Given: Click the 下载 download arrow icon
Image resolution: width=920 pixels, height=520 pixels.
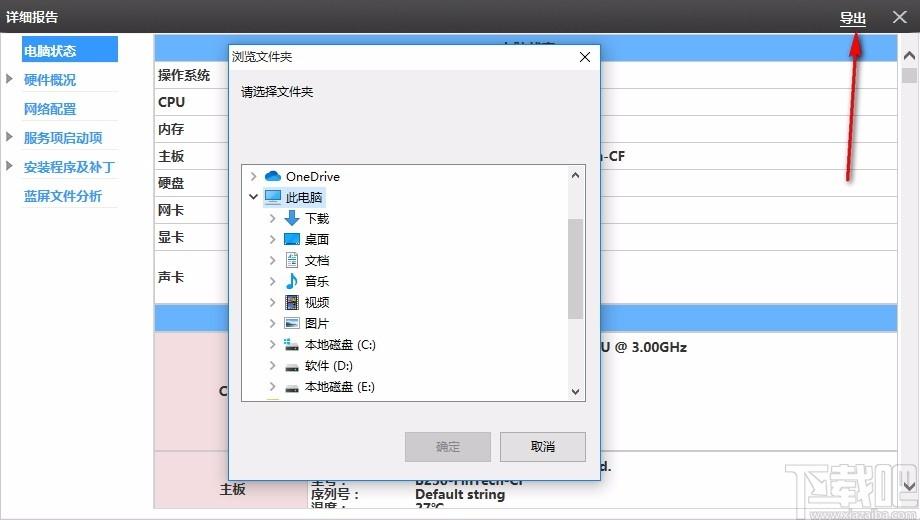Looking at the screenshot, I should [x=292, y=218].
